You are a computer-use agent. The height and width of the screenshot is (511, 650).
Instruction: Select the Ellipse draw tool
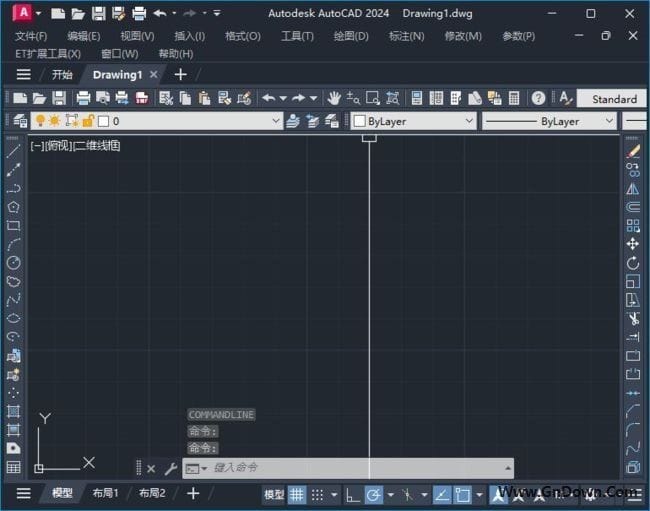(13, 318)
